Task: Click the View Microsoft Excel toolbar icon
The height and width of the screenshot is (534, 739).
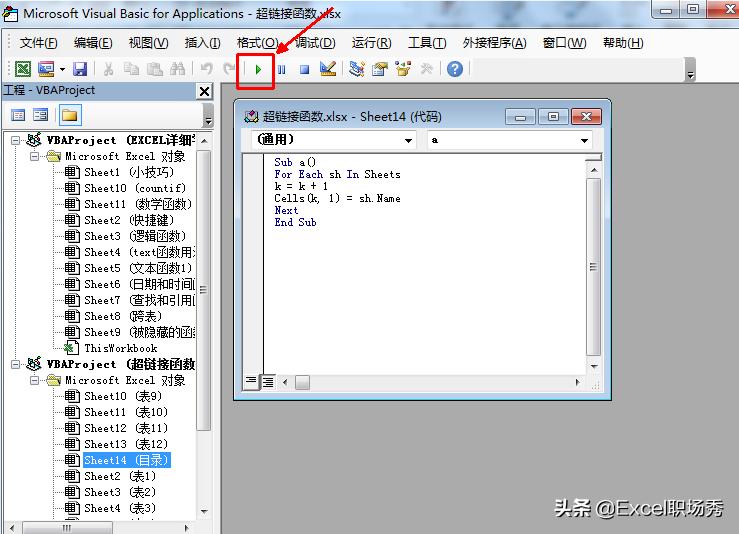Action: 23,69
